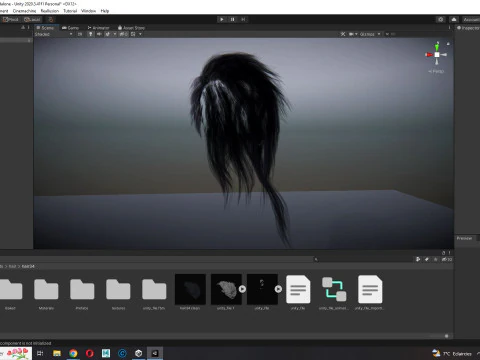
Task: Select the unity_file prefab variant asset icon
Action: click(x=334, y=289)
